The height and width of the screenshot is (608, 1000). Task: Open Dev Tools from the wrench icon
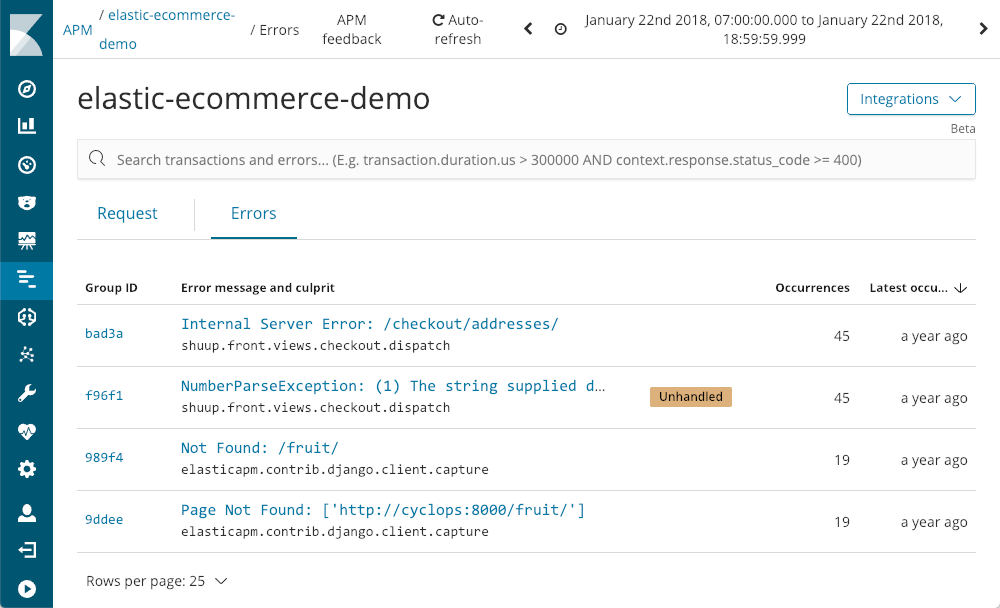(27, 394)
